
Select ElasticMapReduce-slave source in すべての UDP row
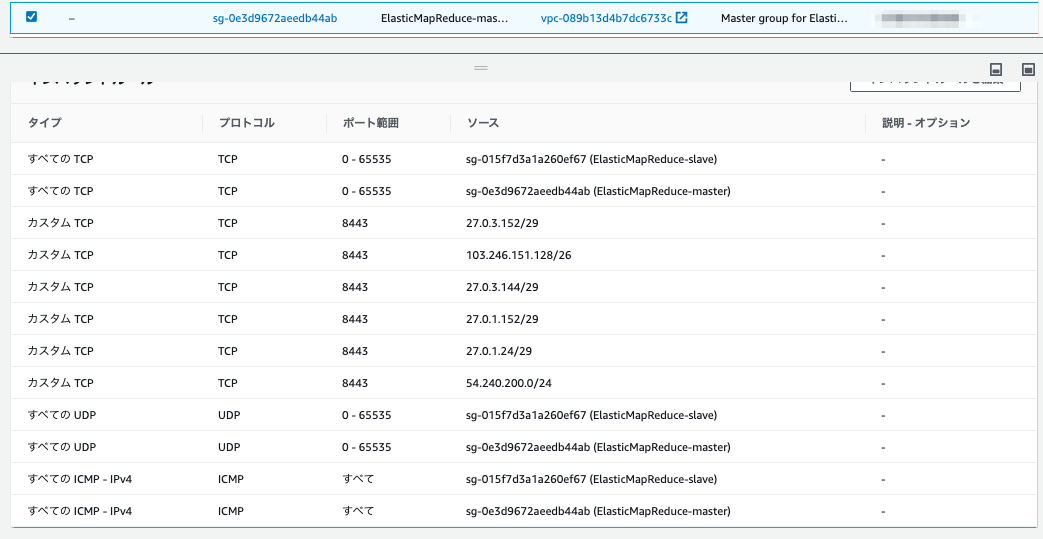(x=591, y=415)
